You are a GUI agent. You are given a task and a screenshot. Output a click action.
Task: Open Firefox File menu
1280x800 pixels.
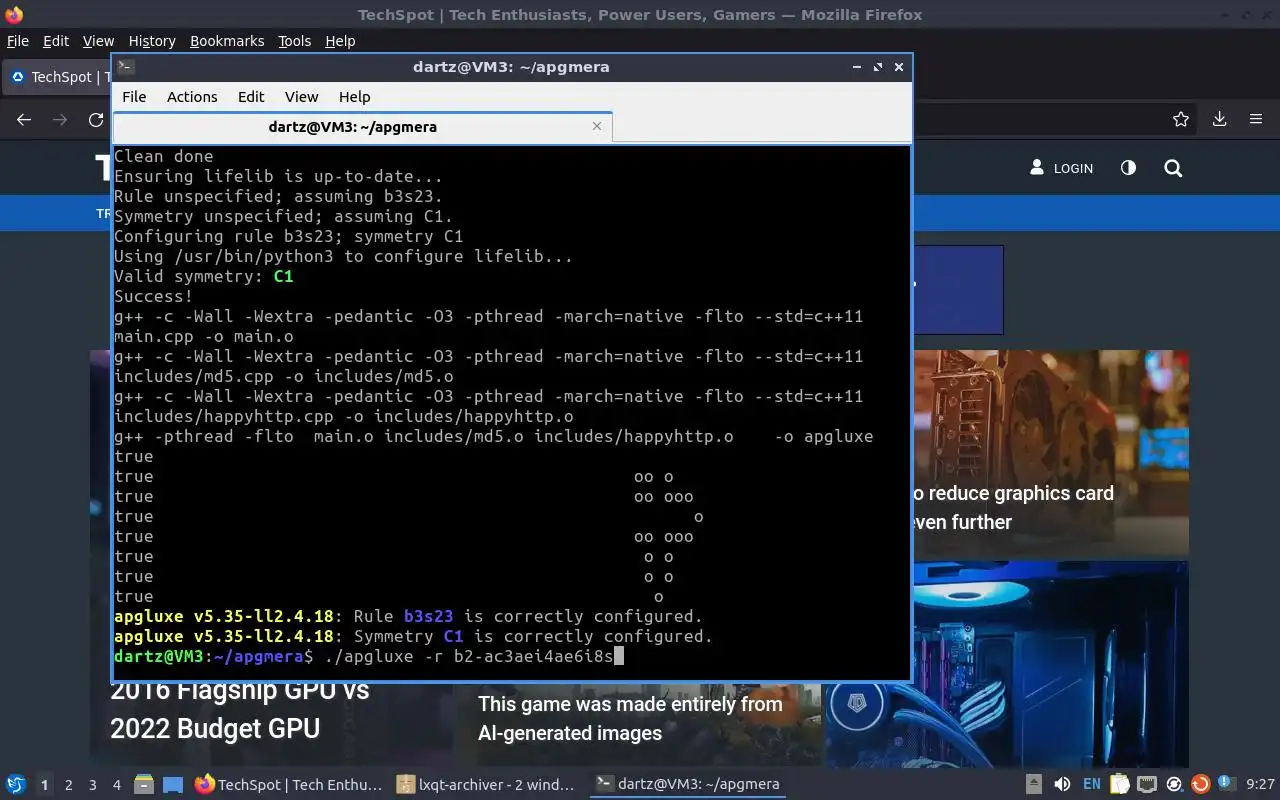18,41
